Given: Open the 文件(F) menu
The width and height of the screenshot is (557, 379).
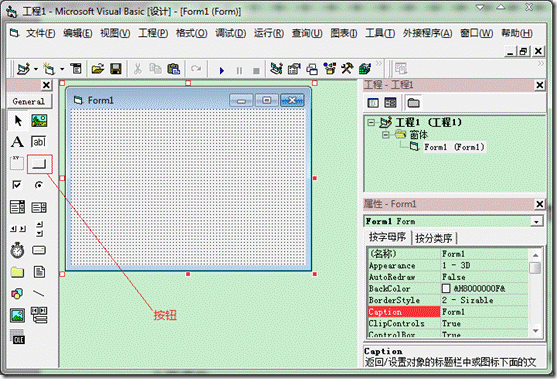Looking at the screenshot, I should click(40, 33).
